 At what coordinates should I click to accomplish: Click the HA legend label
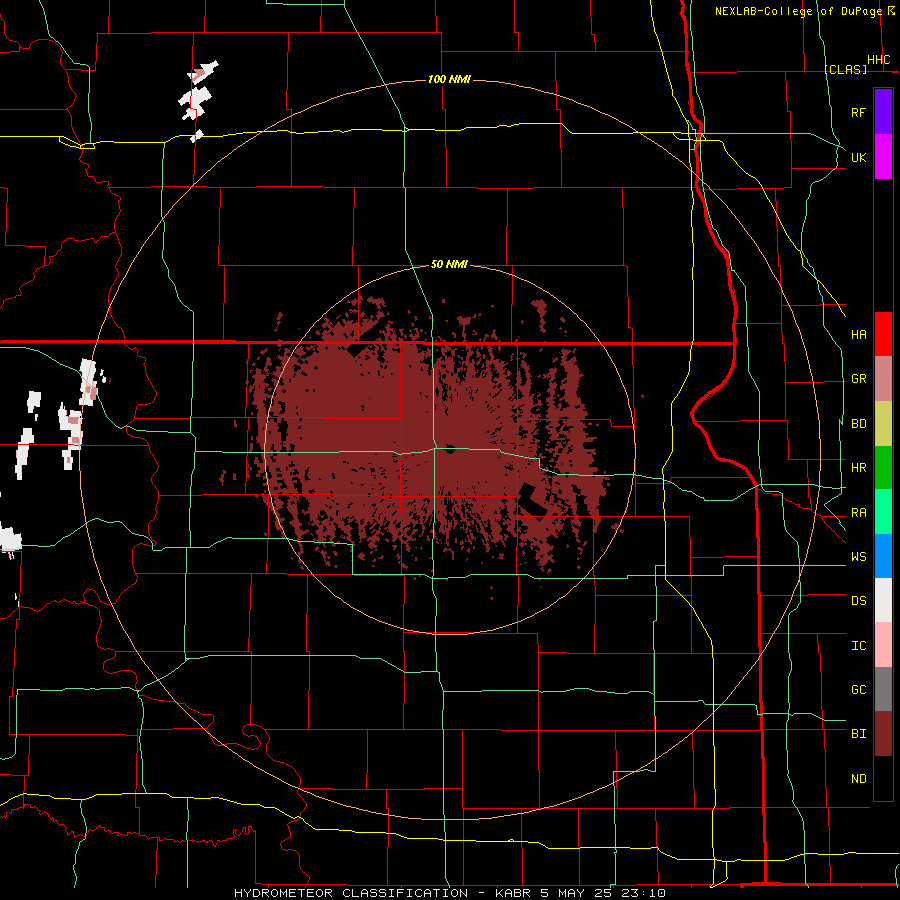click(859, 335)
